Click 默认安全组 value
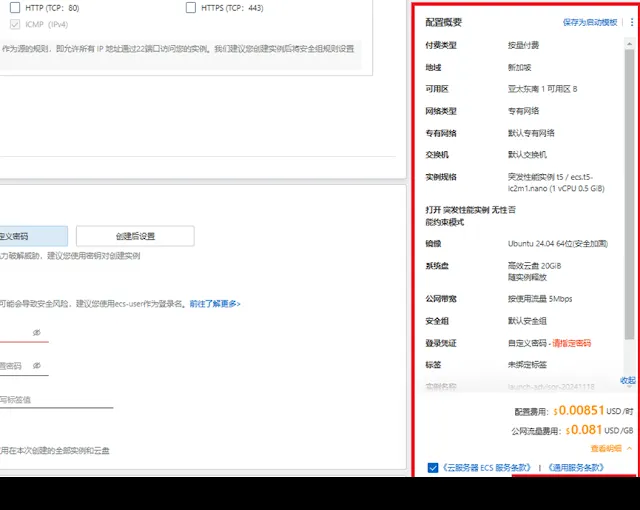 pos(527,321)
